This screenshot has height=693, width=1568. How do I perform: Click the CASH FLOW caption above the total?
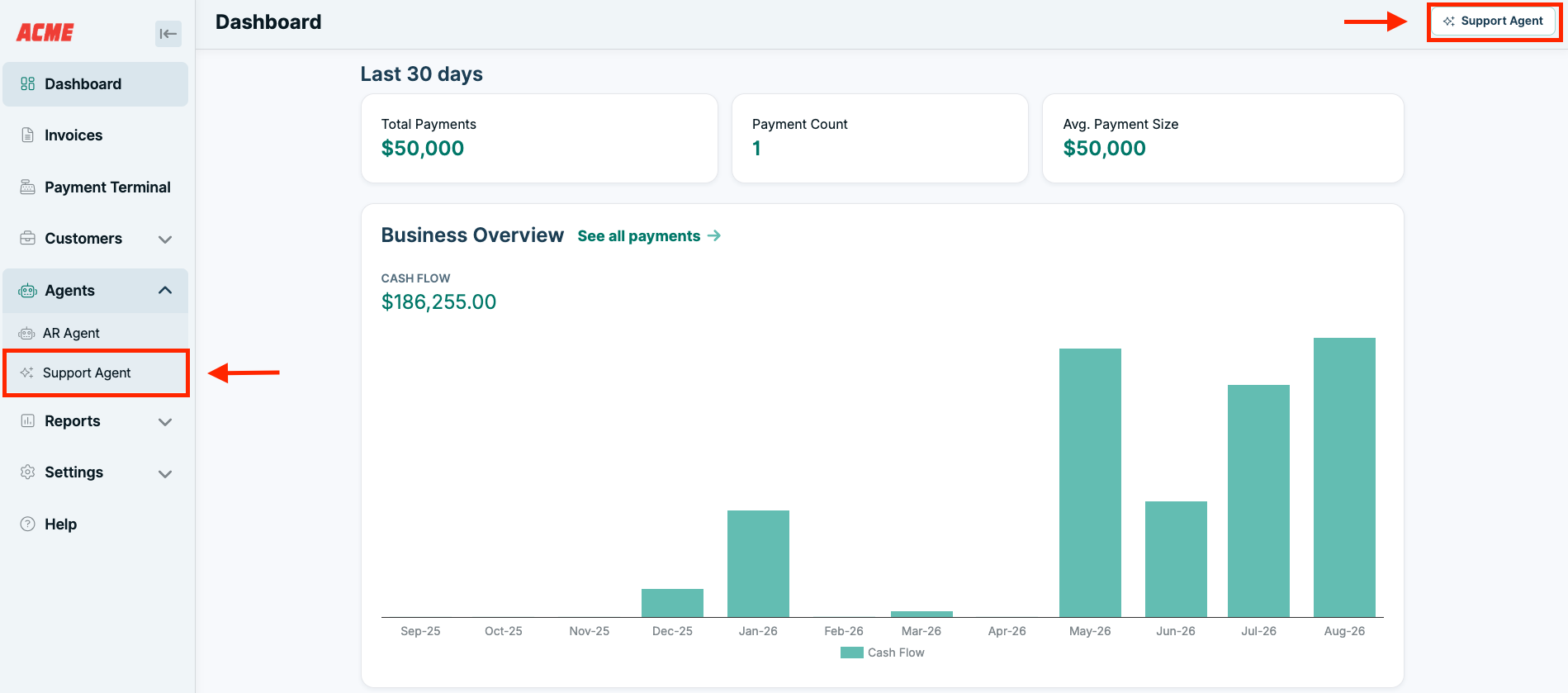click(x=416, y=278)
